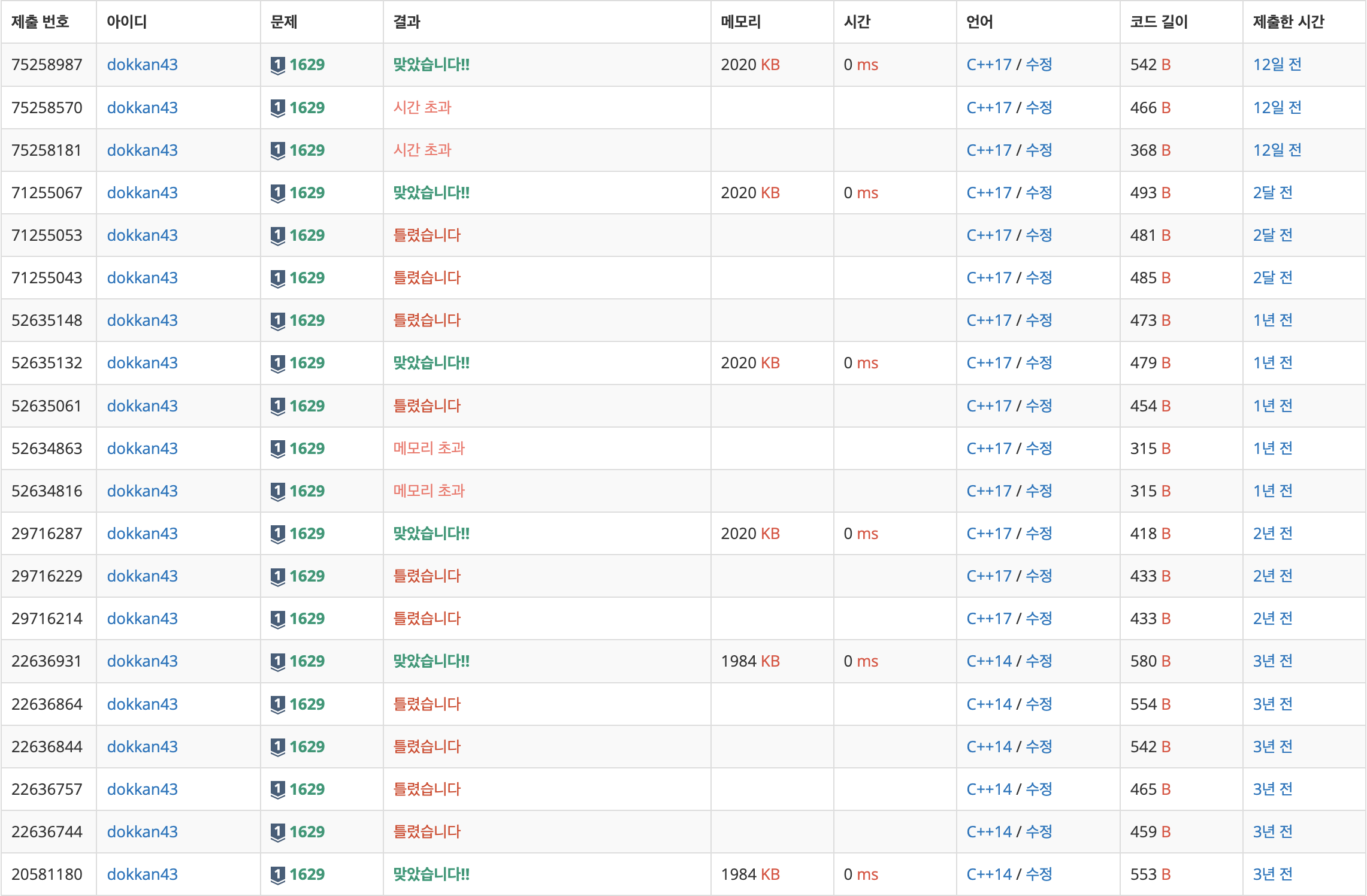This screenshot has height=896, width=1367.
Task: Open problem 1629 link in row 71255053
Action: [306, 235]
